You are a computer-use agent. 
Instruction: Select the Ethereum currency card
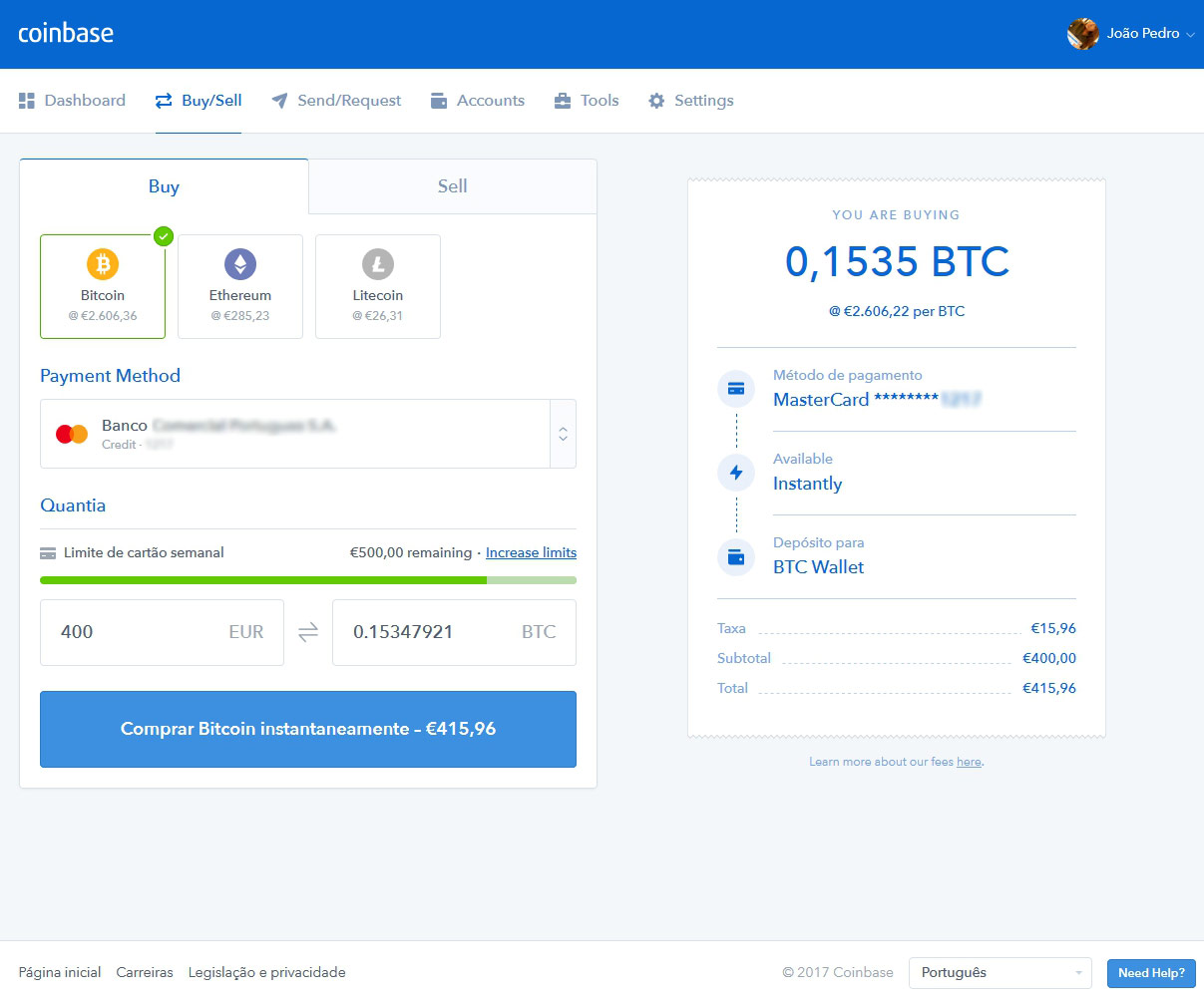click(240, 286)
